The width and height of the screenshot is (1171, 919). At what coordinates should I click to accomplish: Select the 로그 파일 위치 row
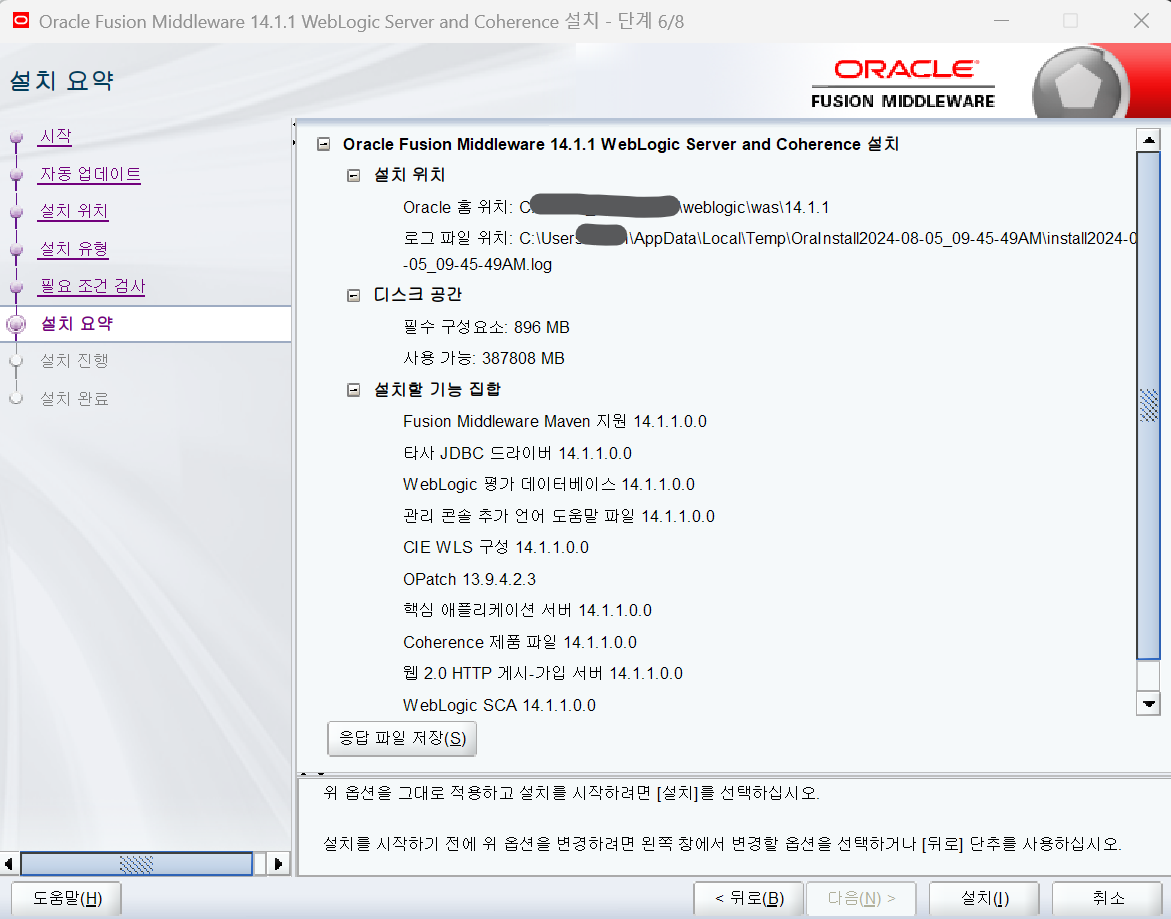click(770, 251)
